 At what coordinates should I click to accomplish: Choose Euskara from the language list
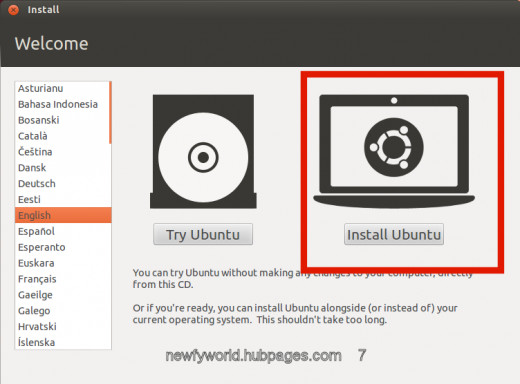click(62, 263)
